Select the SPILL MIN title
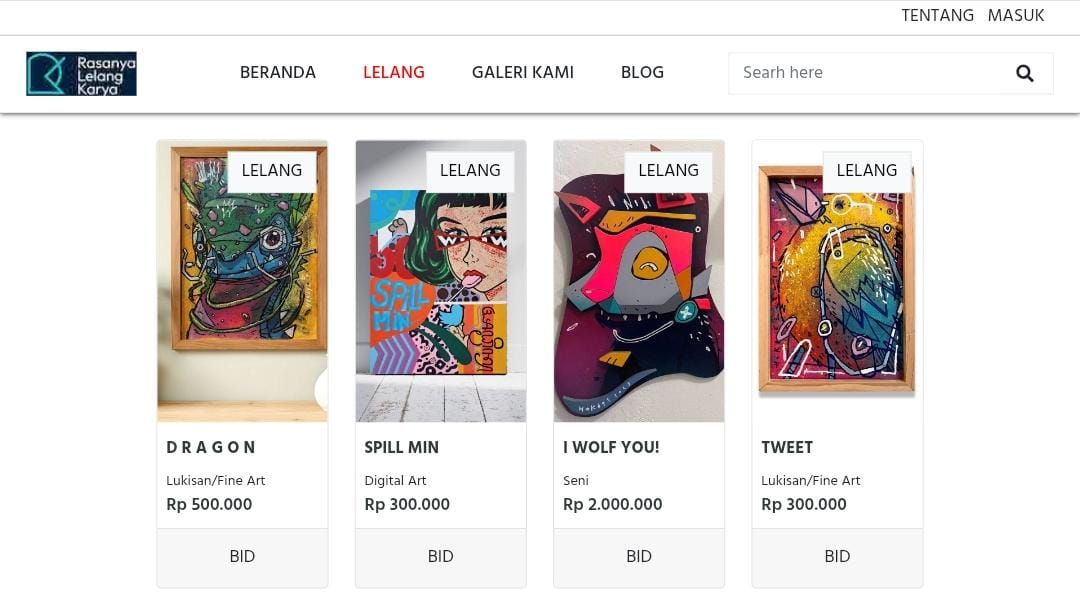 [x=402, y=447]
